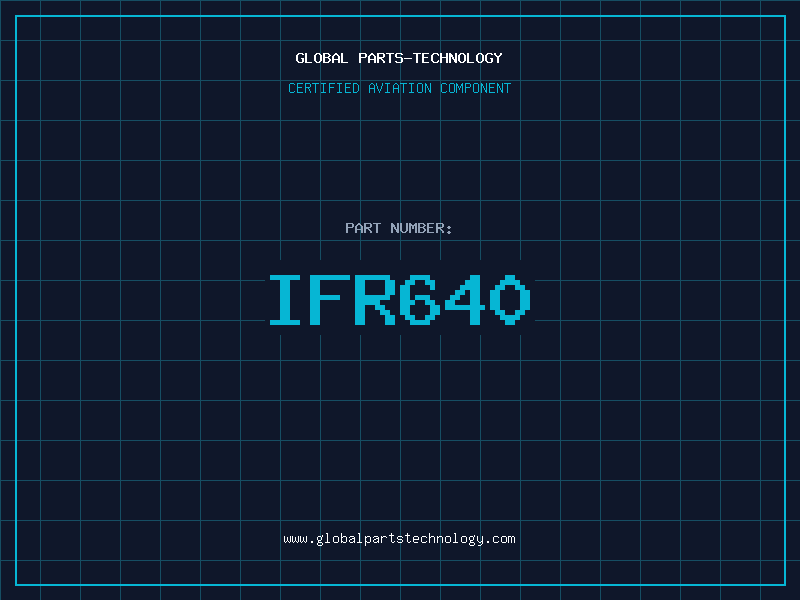
Task: Click the word COMPONENT in the subtitle
Action: (474, 89)
